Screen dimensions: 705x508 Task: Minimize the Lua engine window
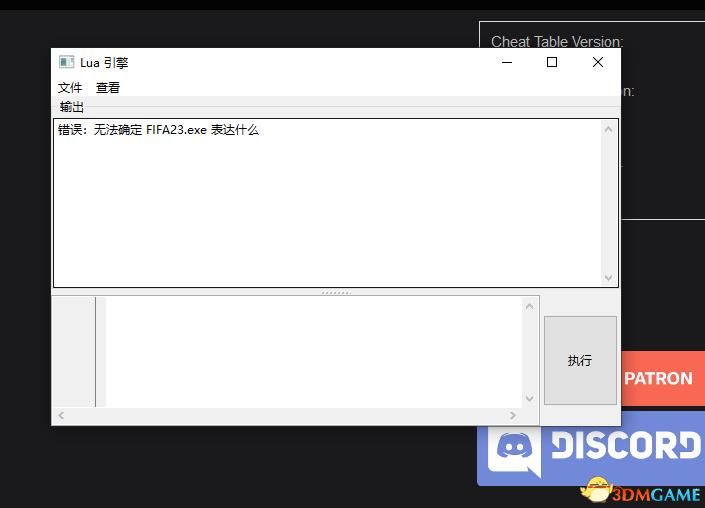coord(507,62)
